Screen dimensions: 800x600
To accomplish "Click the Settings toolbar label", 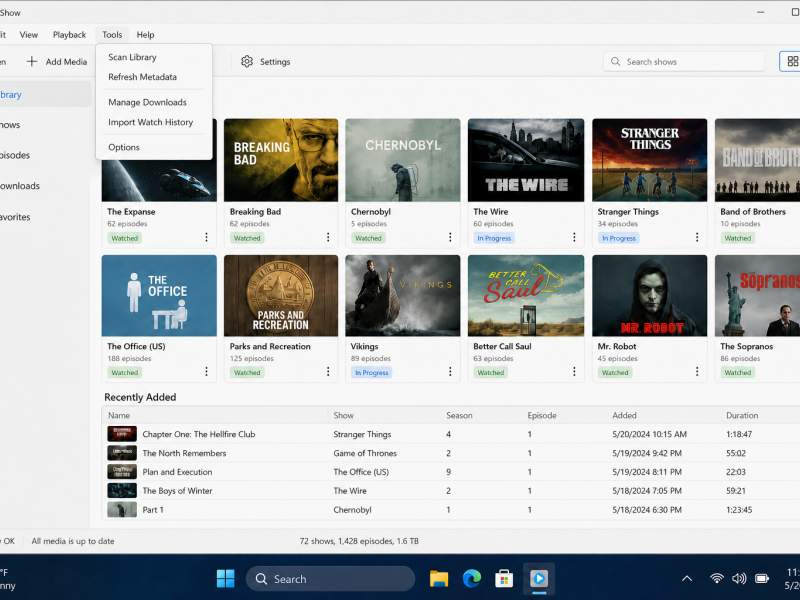I will point(275,62).
